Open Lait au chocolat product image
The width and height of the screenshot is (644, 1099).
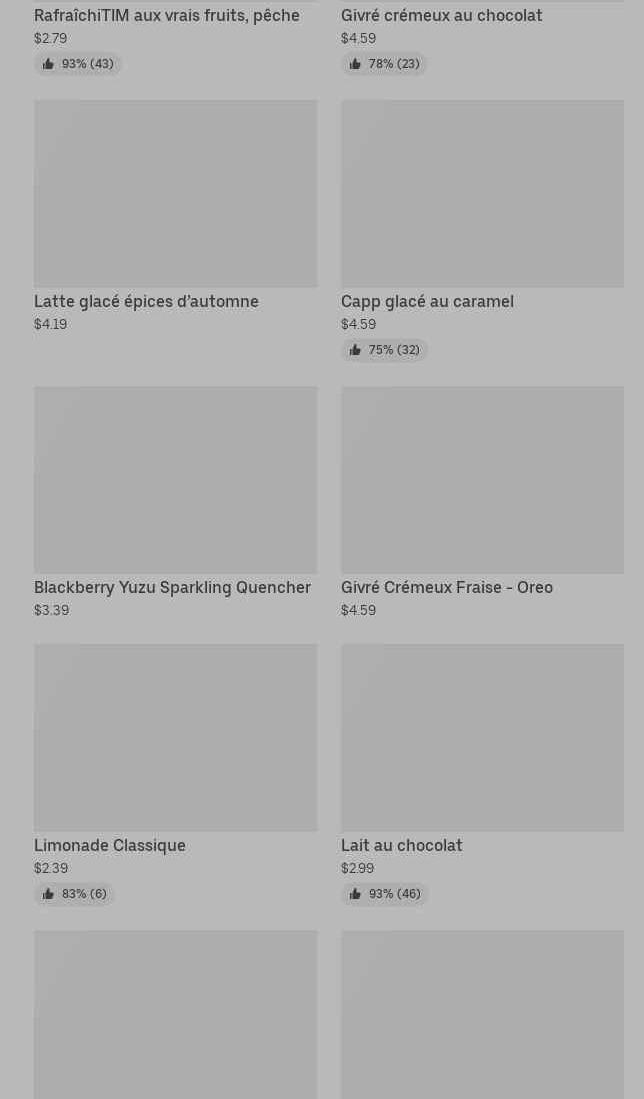(x=482, y=737)
